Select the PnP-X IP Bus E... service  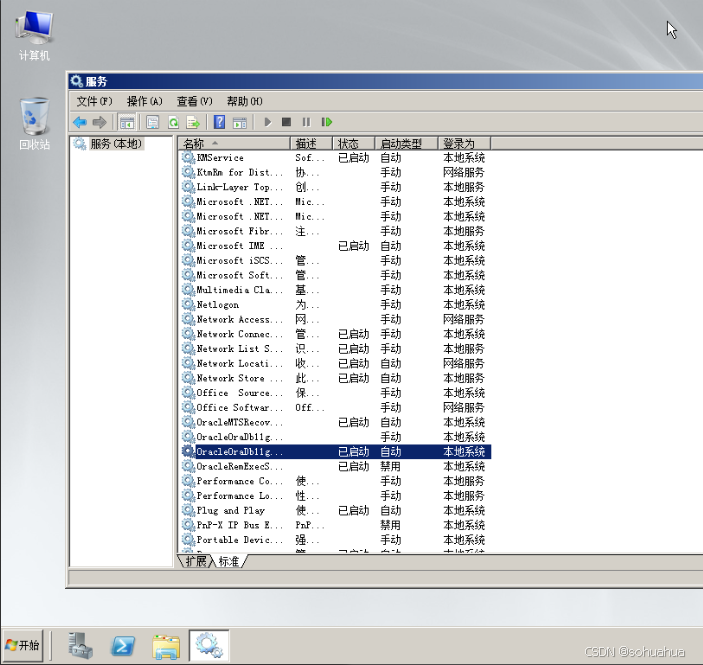point(336,526)
